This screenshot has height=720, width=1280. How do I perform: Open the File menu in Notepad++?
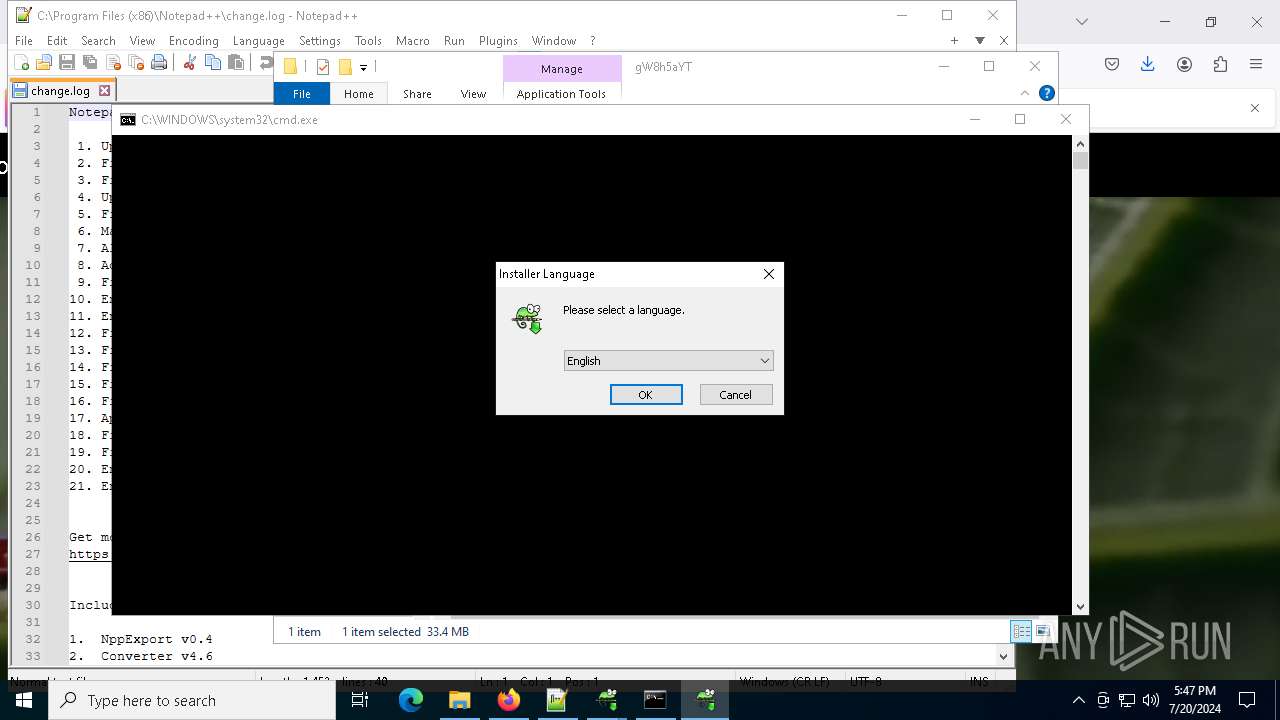pos(23,41)
